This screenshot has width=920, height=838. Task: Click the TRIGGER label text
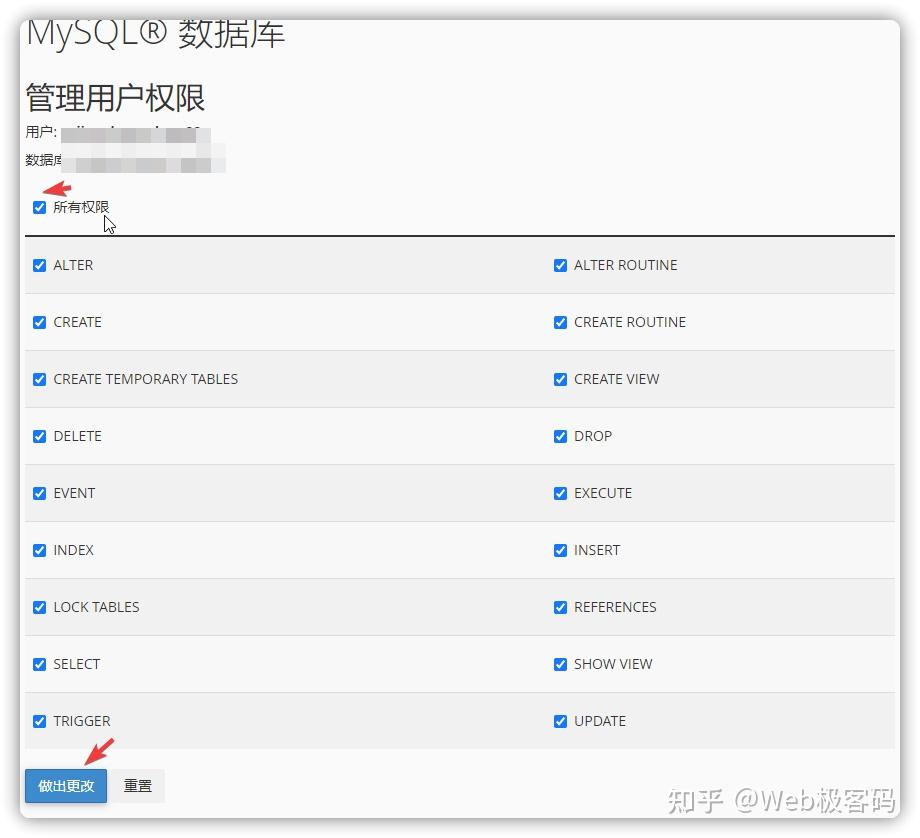click(x=82, y=721)
